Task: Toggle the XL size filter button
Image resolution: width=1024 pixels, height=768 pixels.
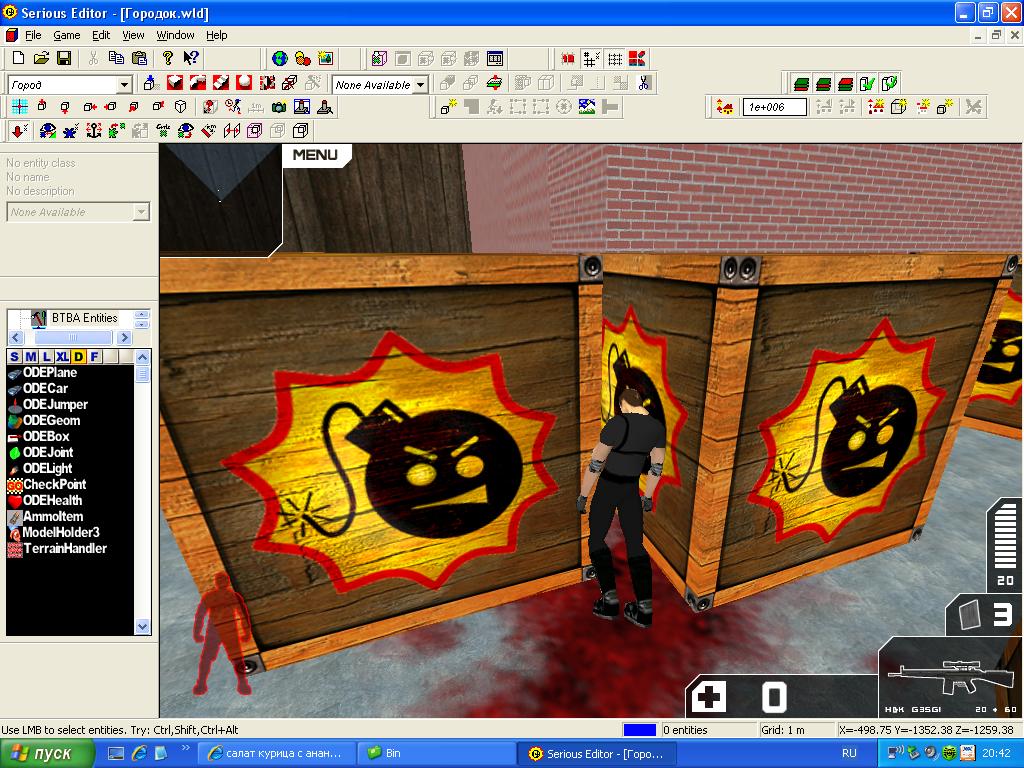Action: pyautogui.click(x=62, y=357)
